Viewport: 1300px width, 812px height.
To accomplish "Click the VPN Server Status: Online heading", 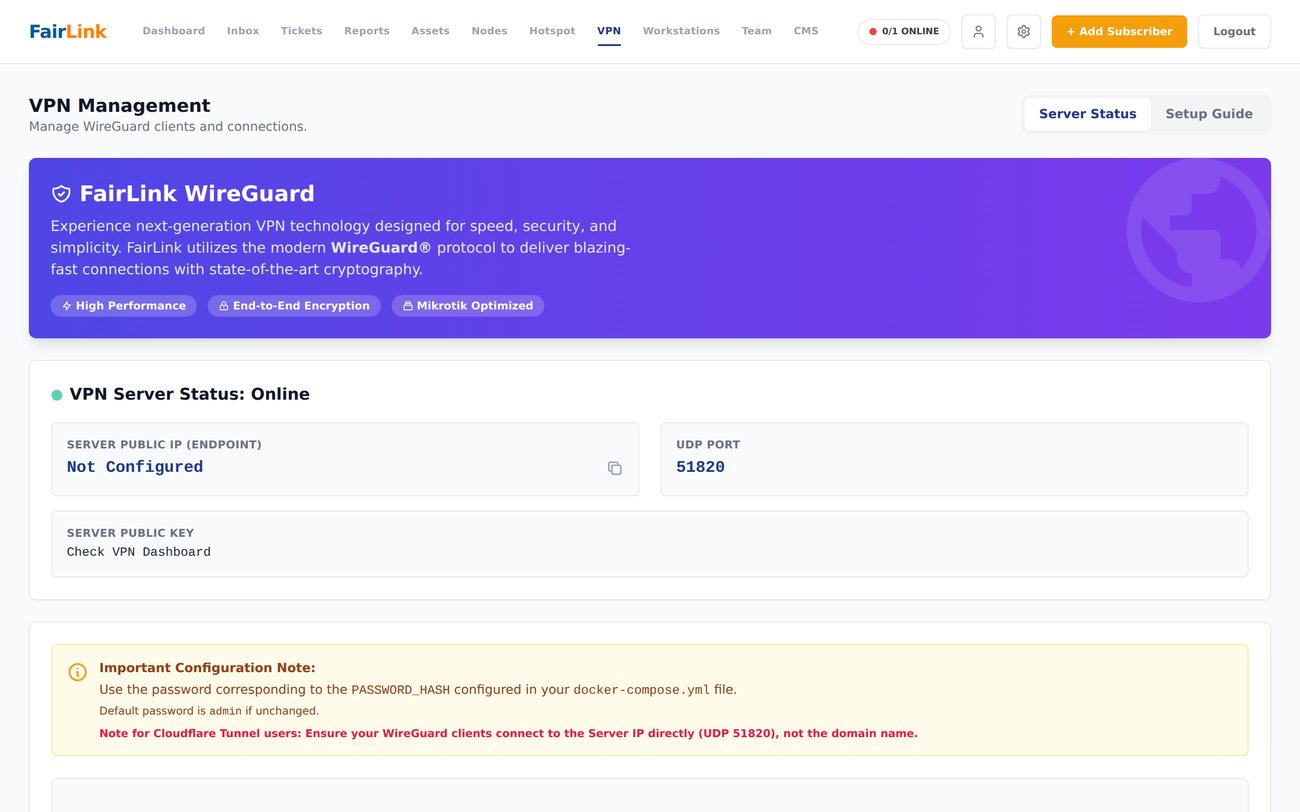I will (189, 394).
